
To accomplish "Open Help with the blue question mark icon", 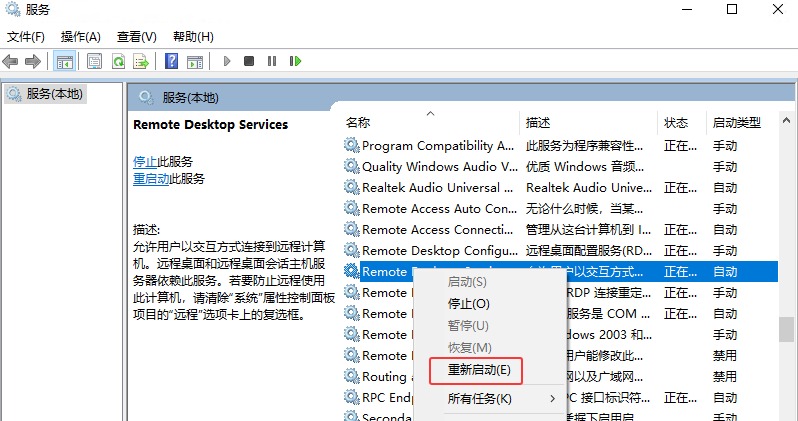I will [171, 61].
